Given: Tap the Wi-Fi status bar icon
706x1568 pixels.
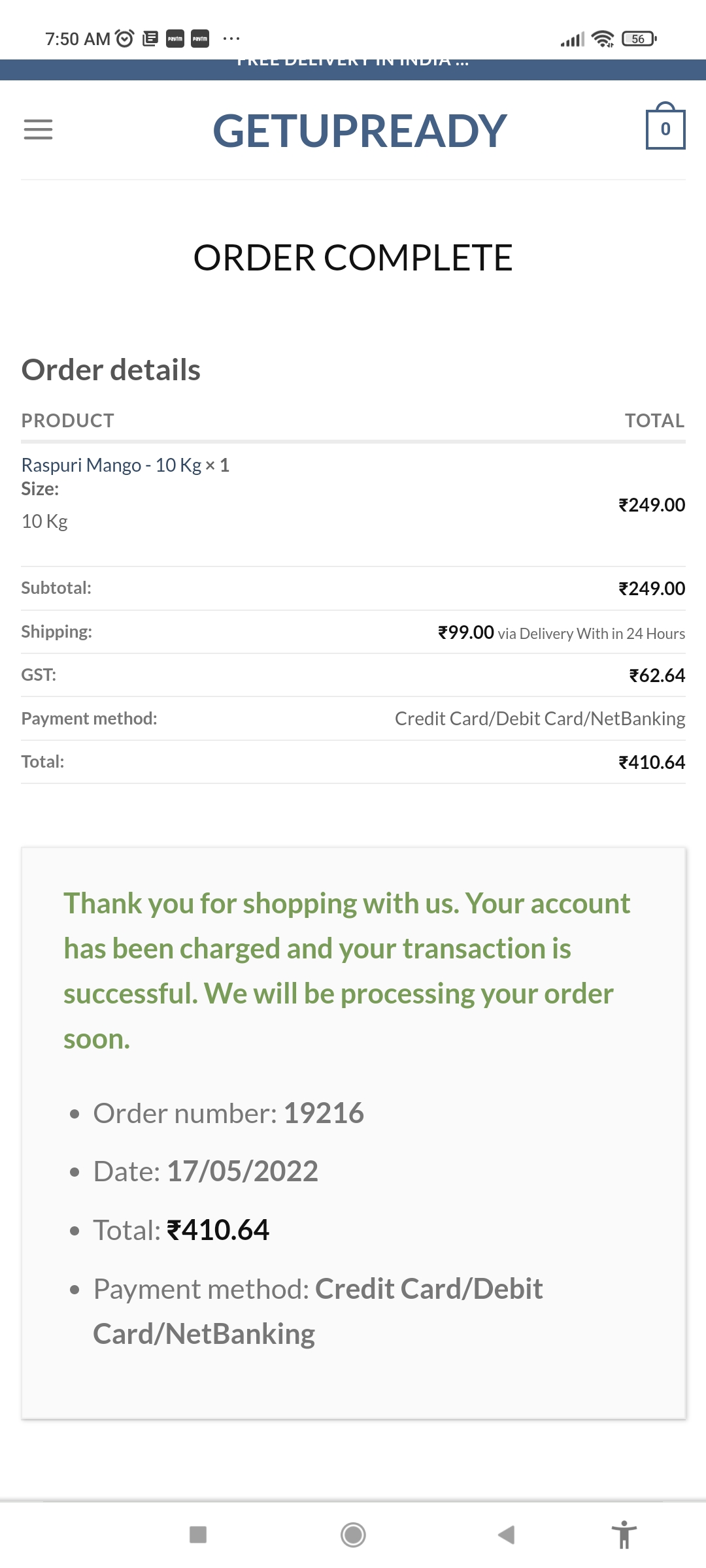Looking at the screenshot, I should pos(602,39).
